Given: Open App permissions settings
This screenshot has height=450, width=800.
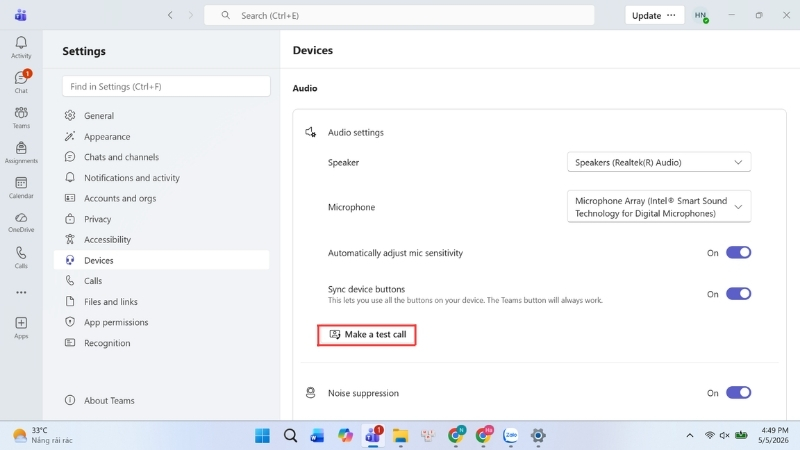Looking at the screenshot, I should click(161, 322).
